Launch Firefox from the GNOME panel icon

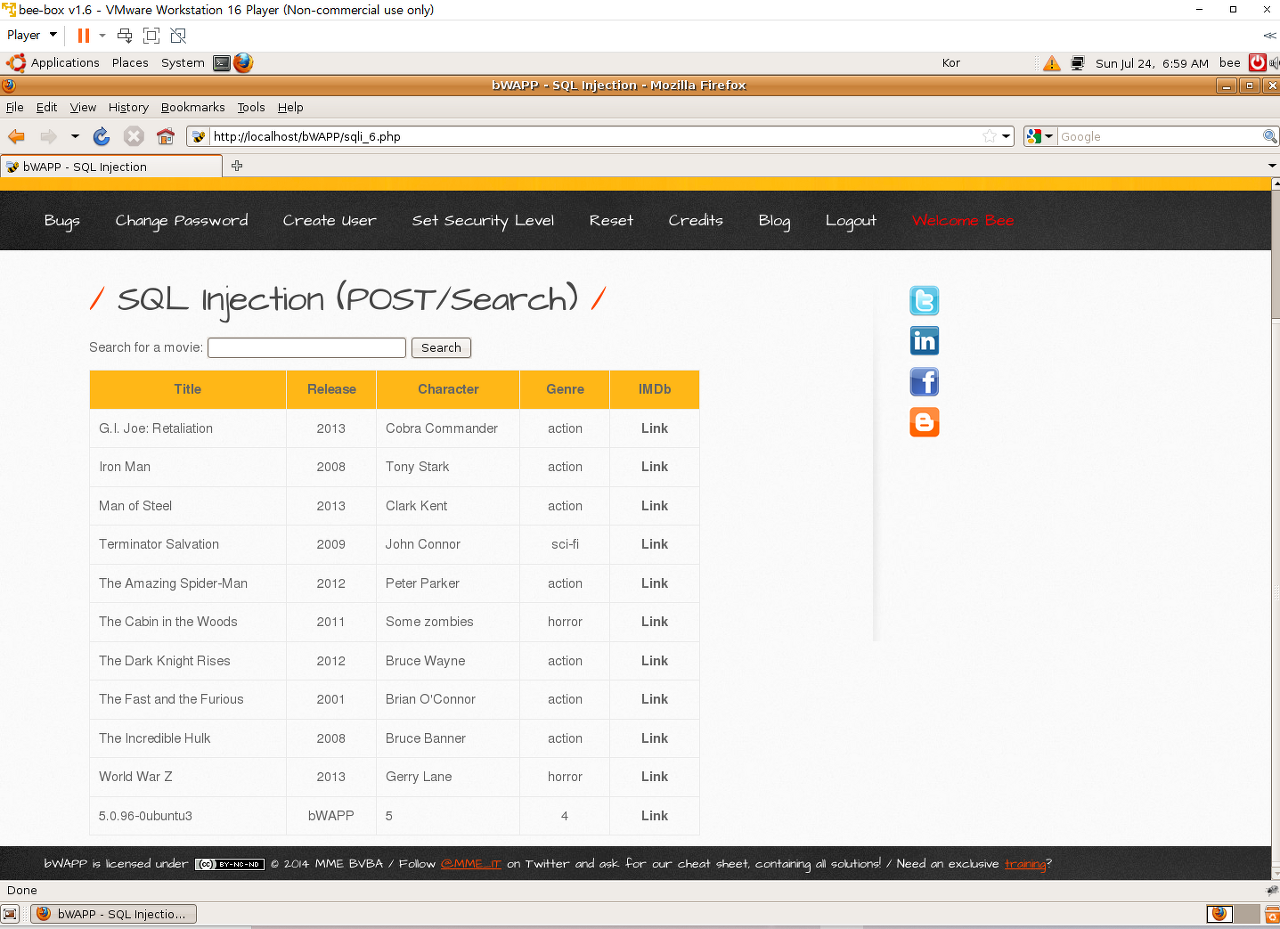point(244,63)
